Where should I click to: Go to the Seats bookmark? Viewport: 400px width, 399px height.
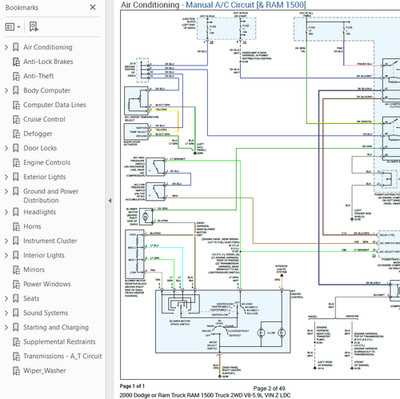pos(31,298)
